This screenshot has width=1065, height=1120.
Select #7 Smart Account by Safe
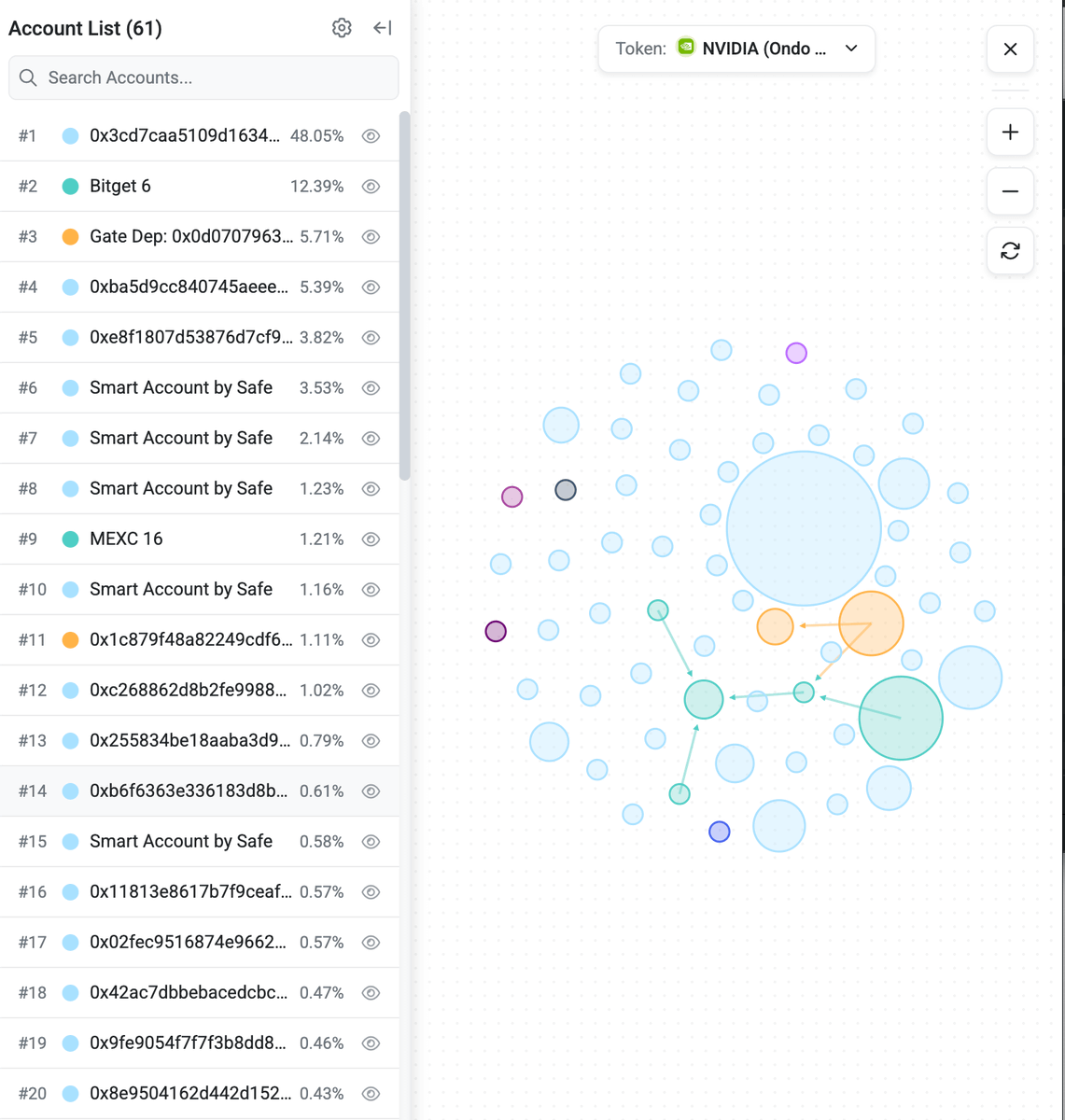coord(200,439)
